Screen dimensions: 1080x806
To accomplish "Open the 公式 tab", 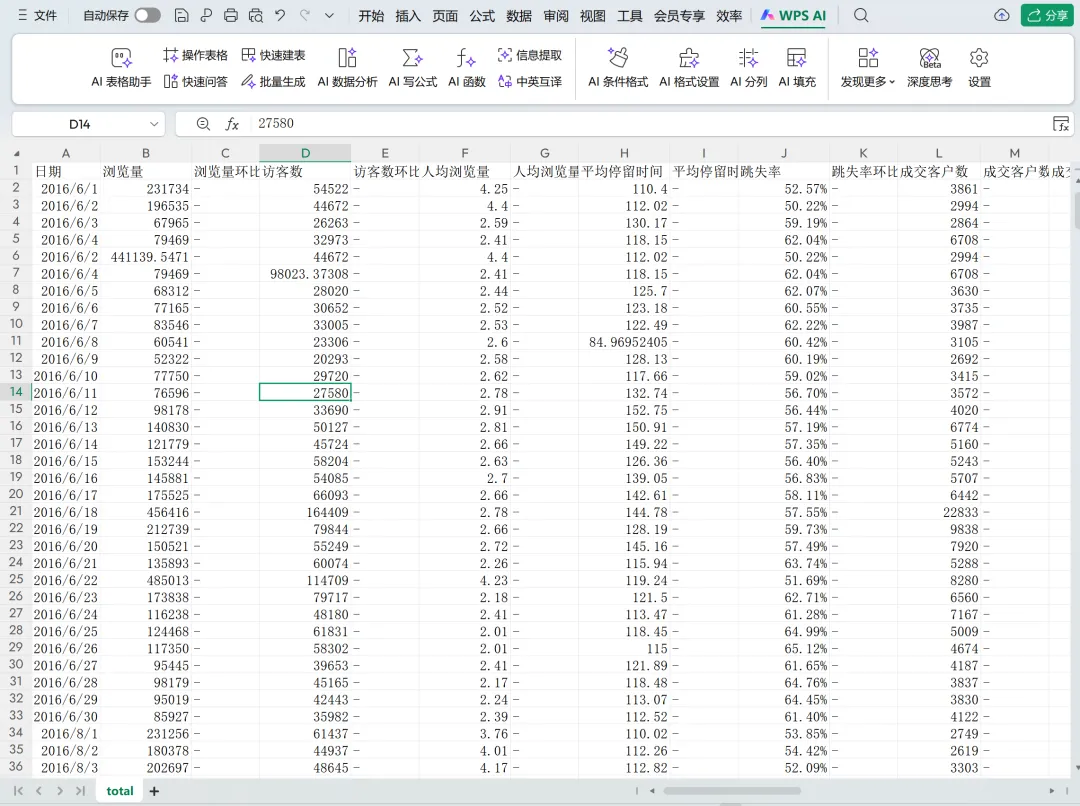I will [x=482, y=15].
